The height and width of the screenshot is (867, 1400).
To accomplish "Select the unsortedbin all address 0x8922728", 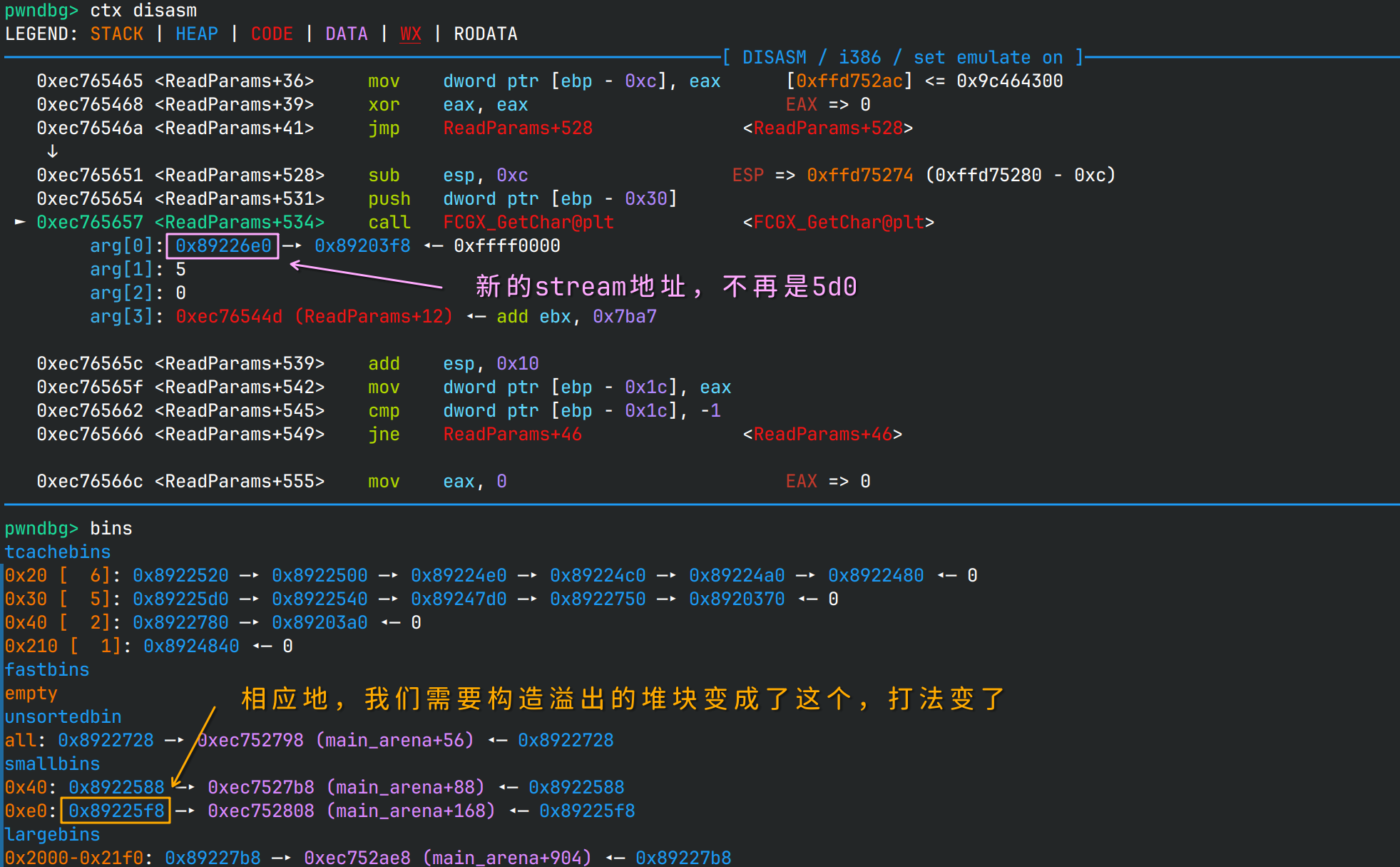I will click(106, 740).
